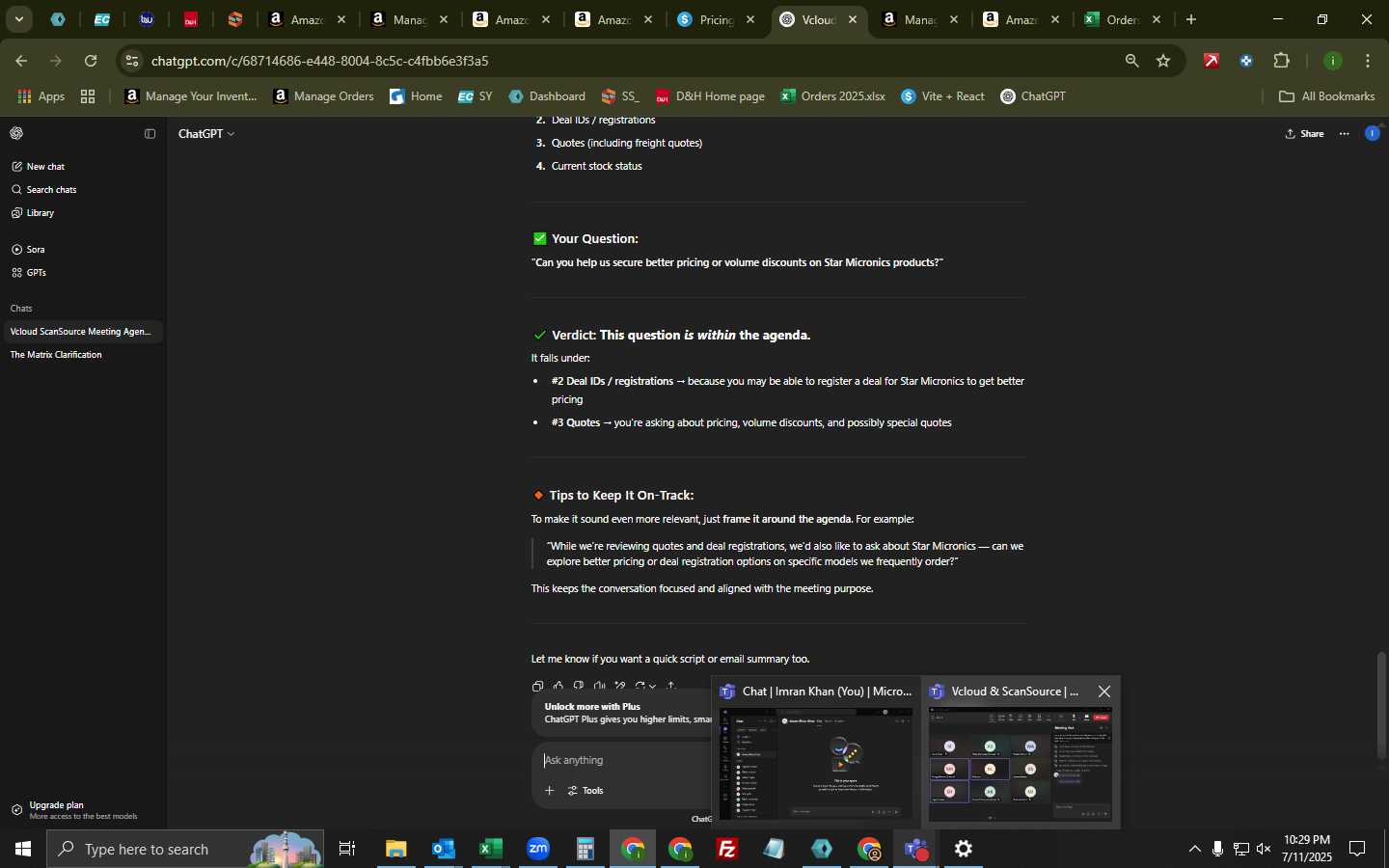Screen dimensions: 1389x868
Task: Close the active Vcloud tab
Action: (853, 19)
